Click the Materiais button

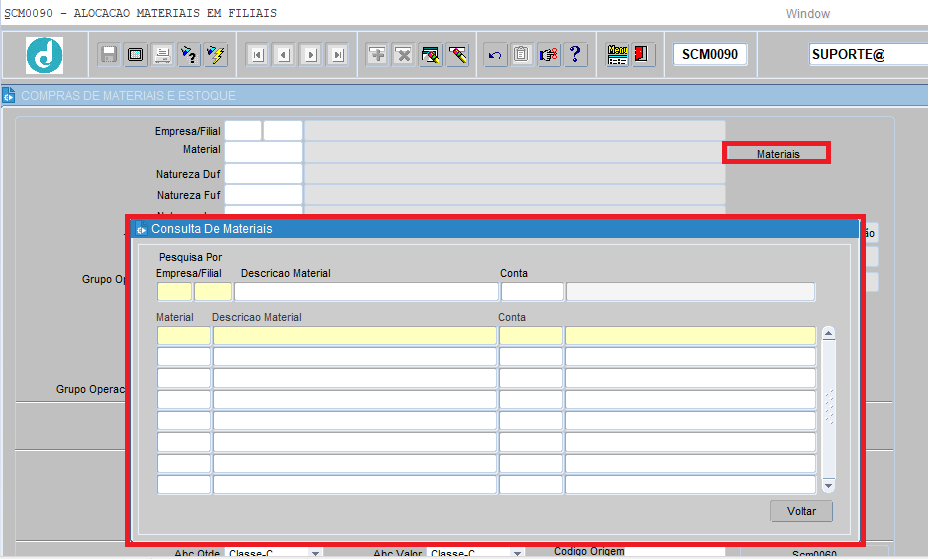(x=778, y=154)
